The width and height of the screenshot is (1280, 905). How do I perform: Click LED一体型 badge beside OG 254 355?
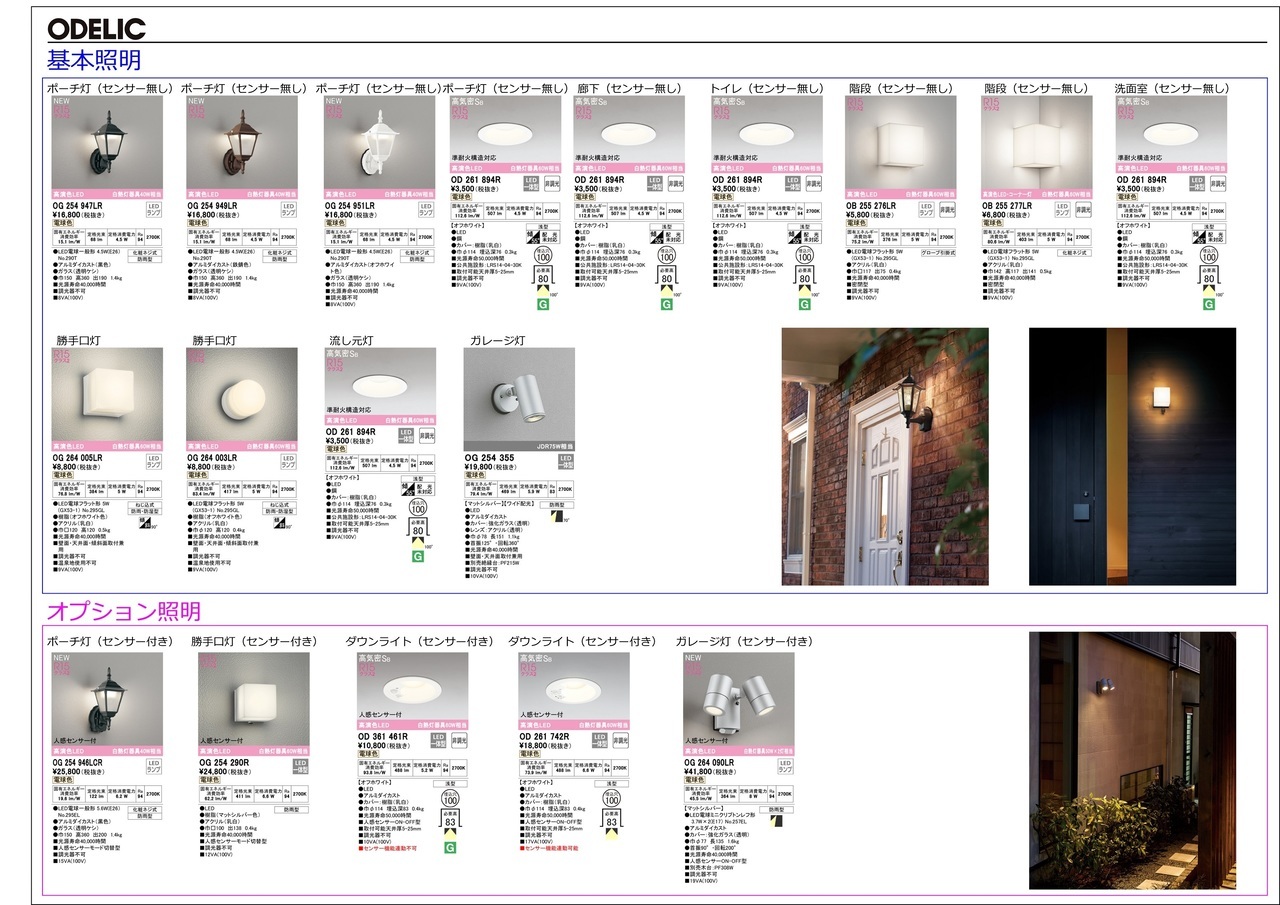(565, 461)
